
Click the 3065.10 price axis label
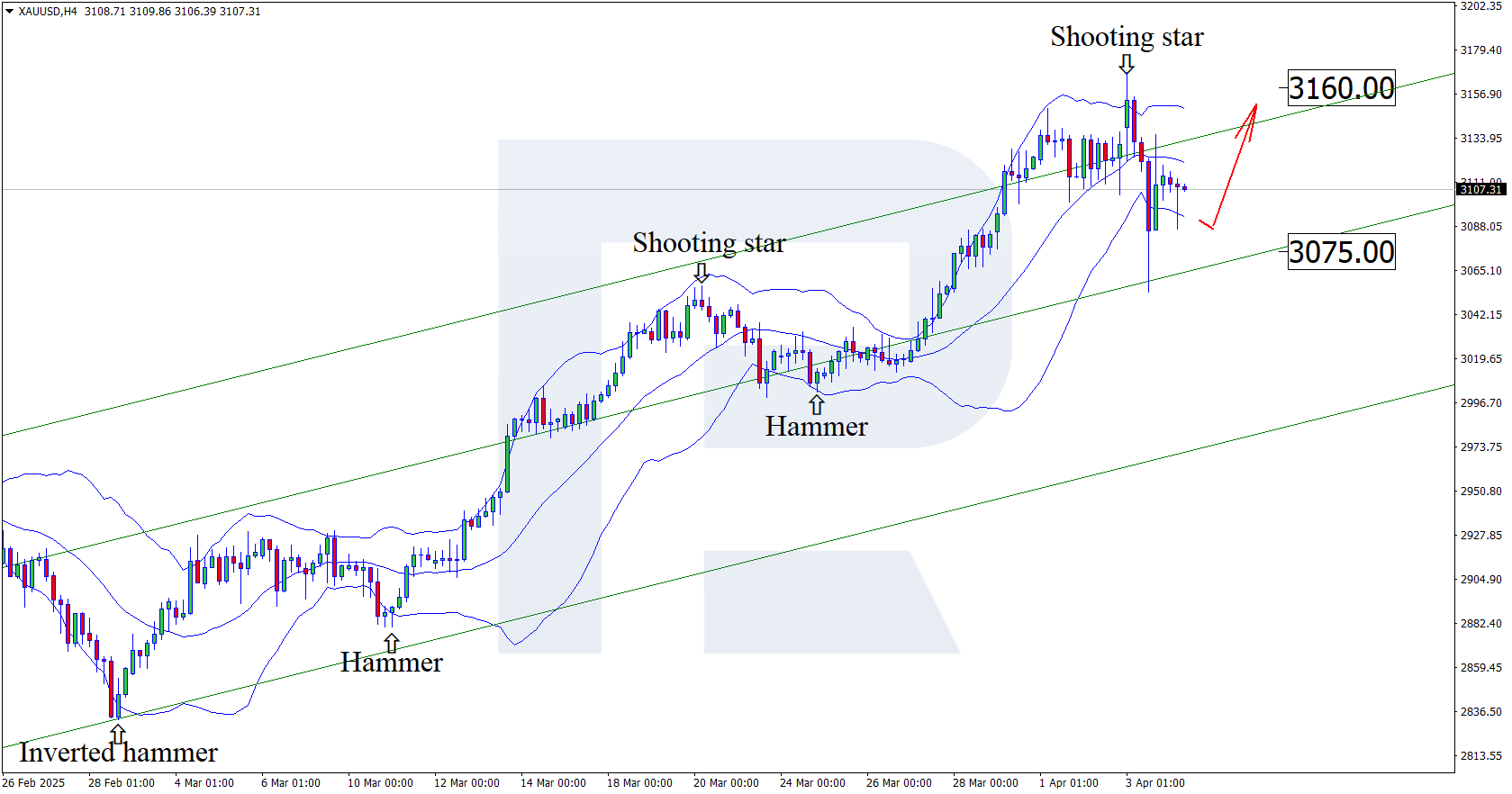coord(1481,271)
